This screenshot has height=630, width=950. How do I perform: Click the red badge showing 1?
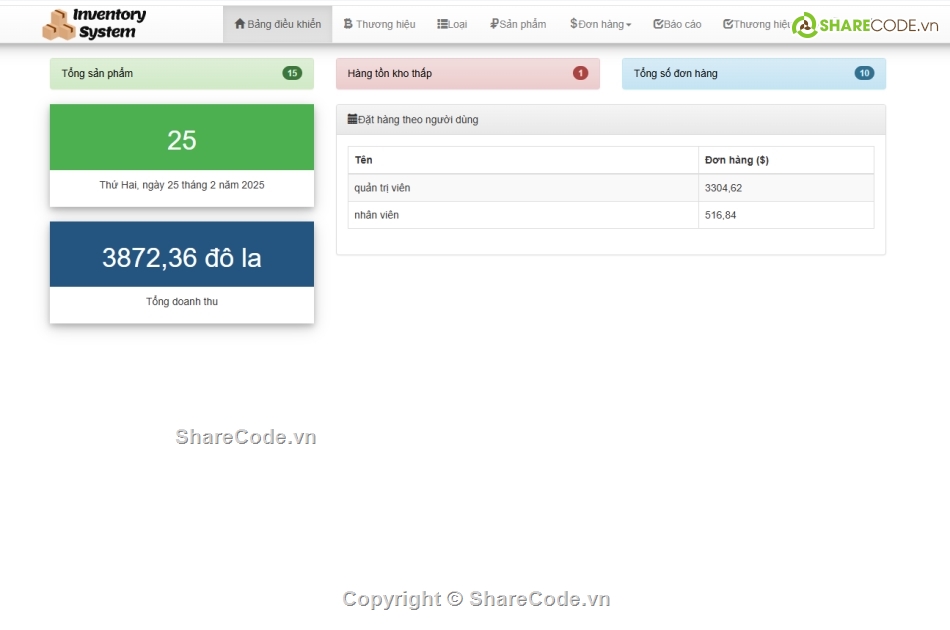580,73
